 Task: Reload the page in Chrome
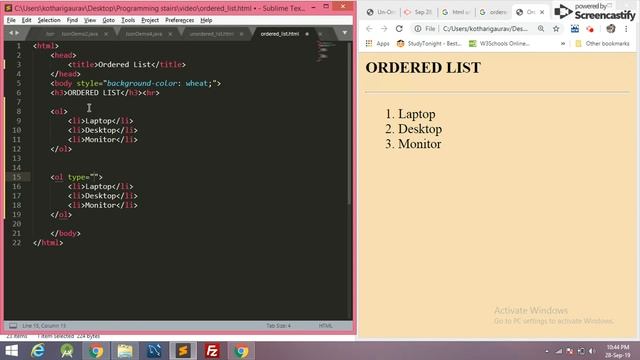pos(399,29)
